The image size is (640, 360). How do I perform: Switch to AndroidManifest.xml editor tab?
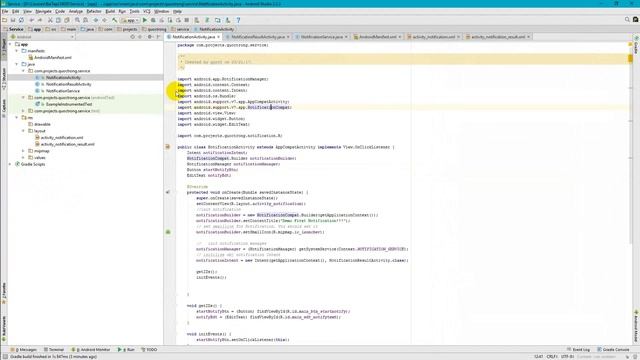[378, 37]
